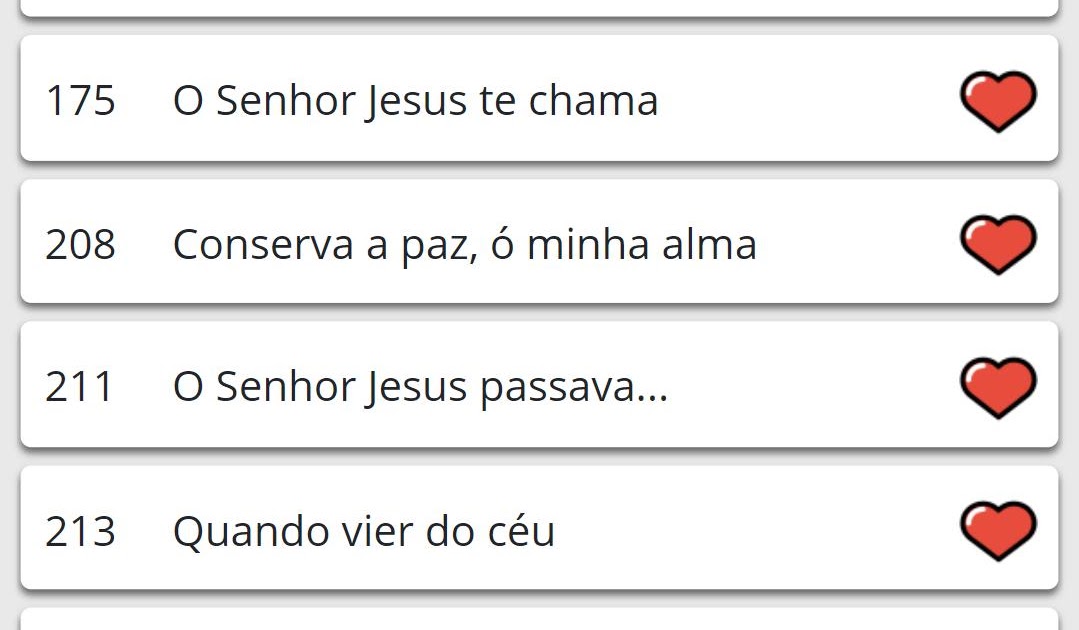
Task: Select the title O Senhor Jesus passava...
Action: point(420,387)
